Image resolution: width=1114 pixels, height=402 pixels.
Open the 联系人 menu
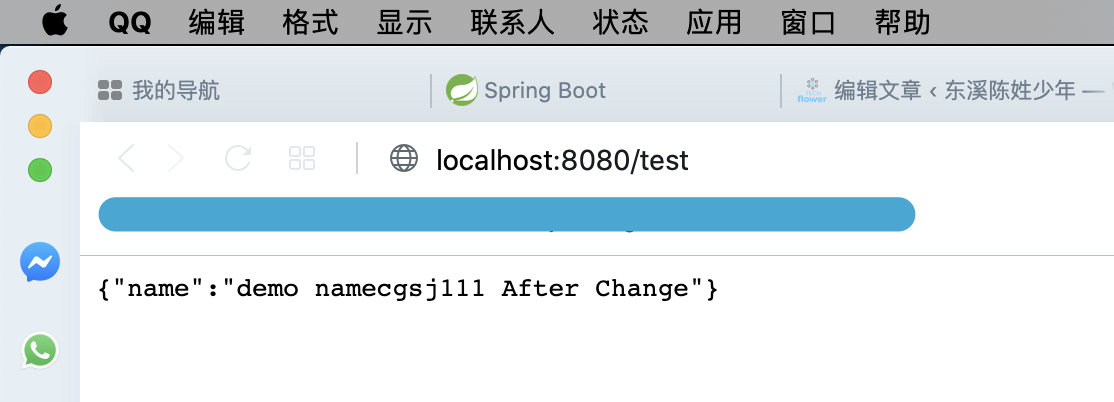tap(512, 22)
